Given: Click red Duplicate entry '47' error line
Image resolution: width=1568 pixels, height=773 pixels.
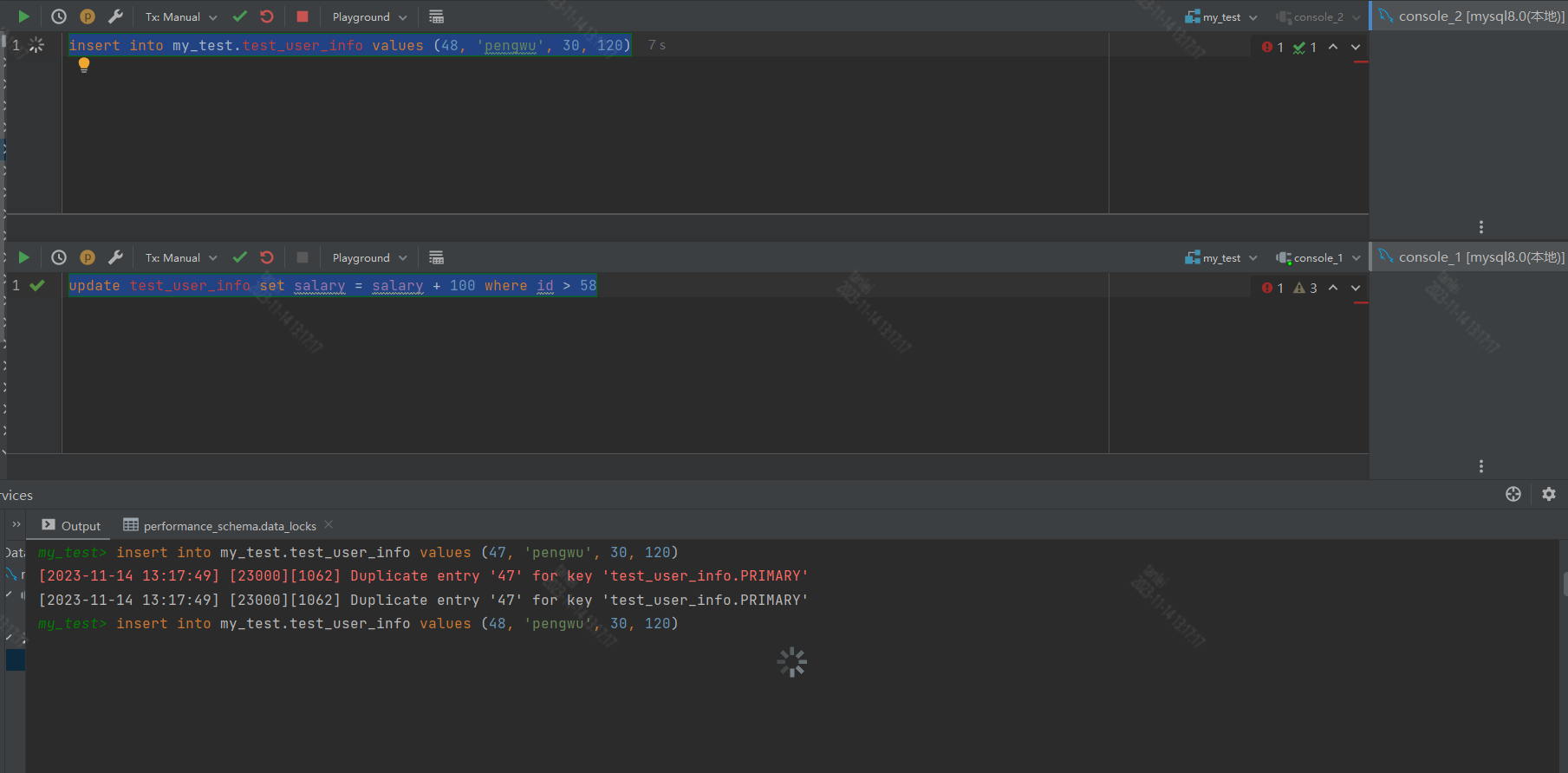Looking at the screenshot, I should point(423,575).
